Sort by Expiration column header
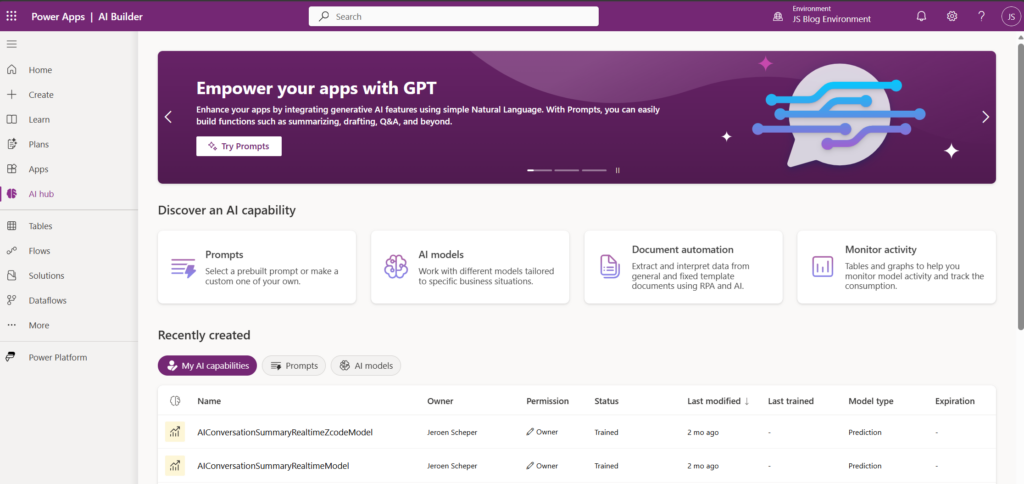 pyautogui.click(x=955, y=401)
